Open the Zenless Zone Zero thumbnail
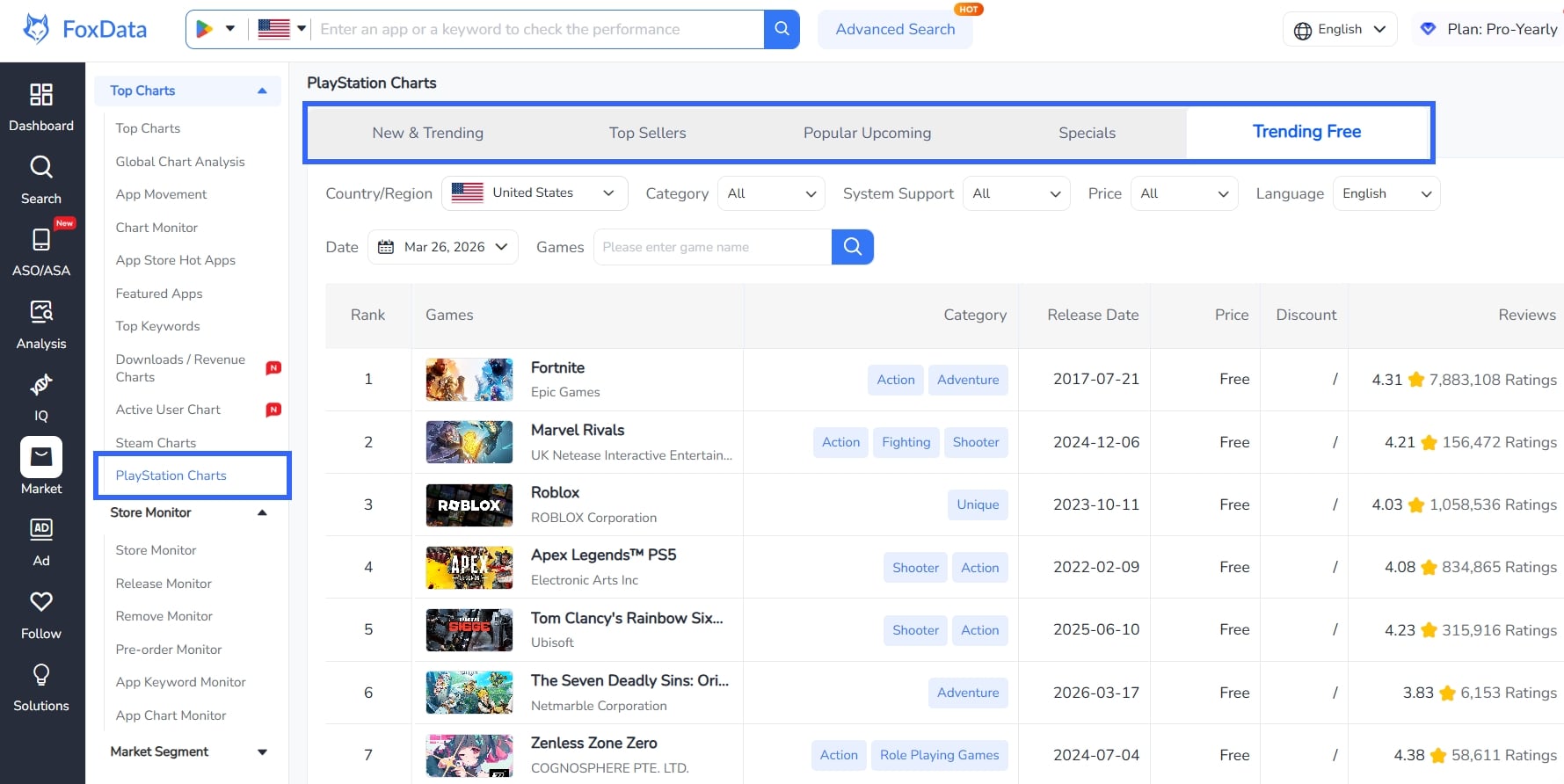The image size is (1564, 784). click(469, 756)
